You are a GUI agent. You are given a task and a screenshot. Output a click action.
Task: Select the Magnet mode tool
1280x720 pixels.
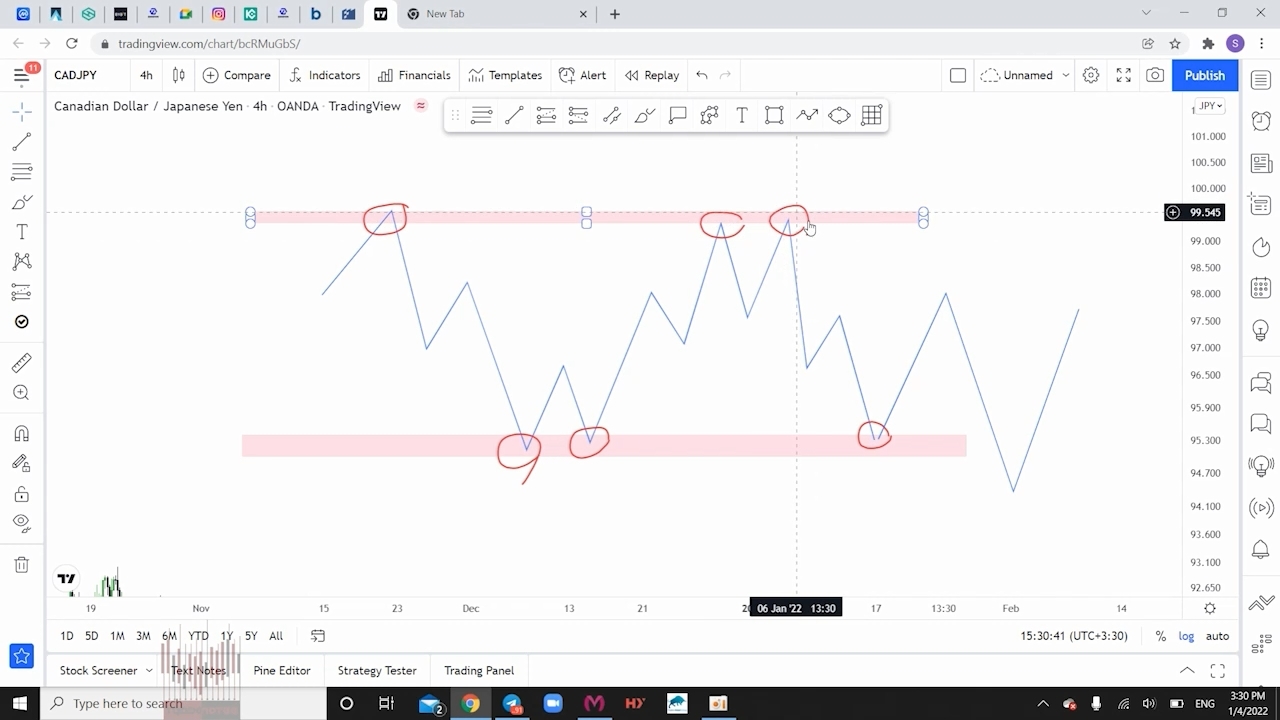pos(21,433)
